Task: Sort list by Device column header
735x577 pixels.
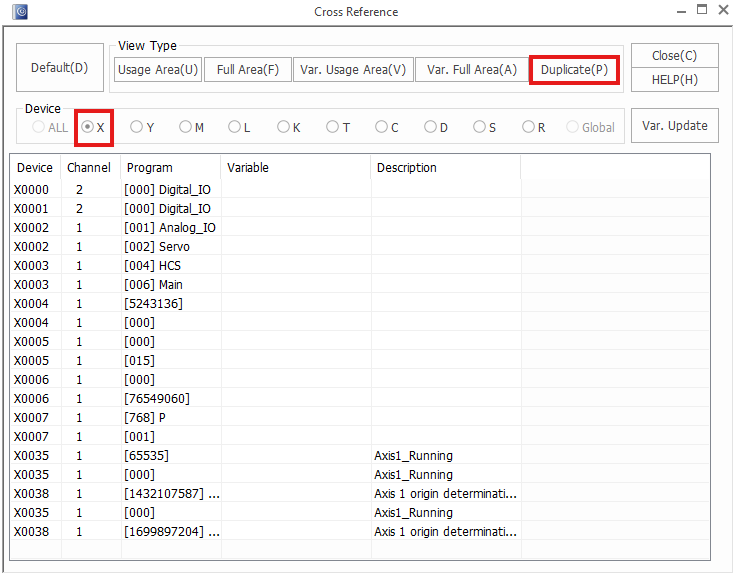Action: tap(35, 168)
